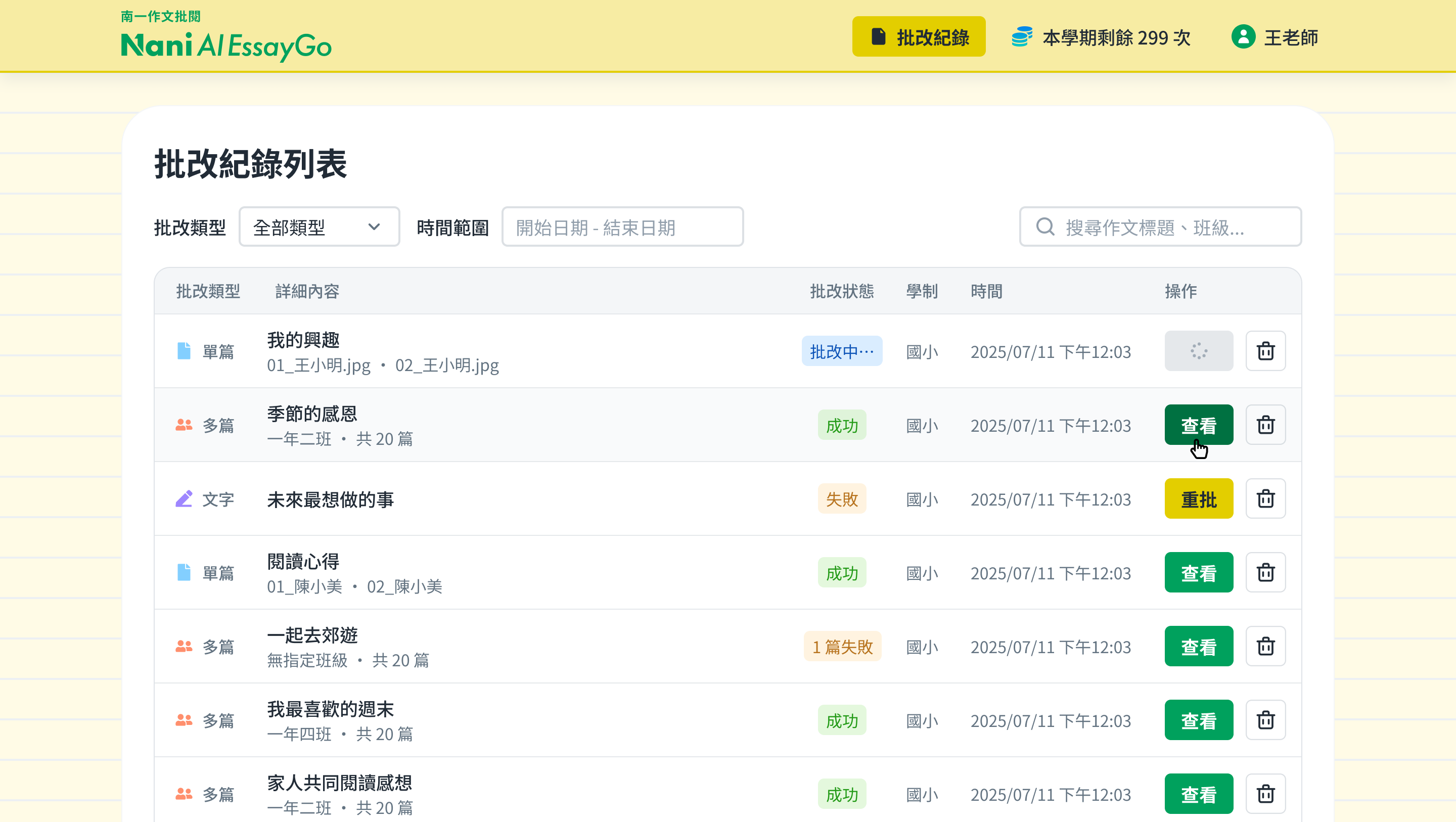Click the group icon in 一起去郊遊 row

(x=184, y=646)
